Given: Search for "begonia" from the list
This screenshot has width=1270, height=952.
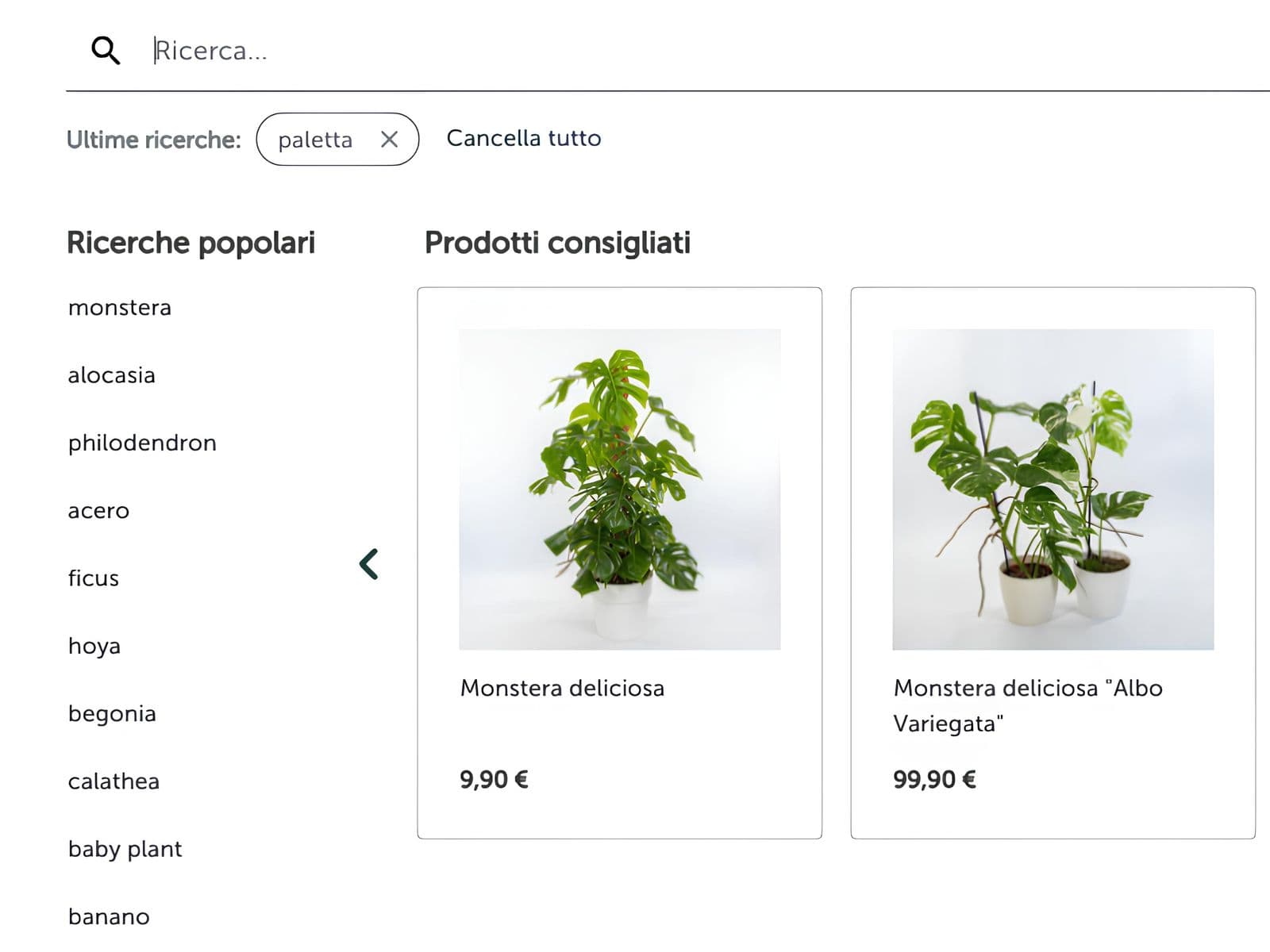Looking at the screenshot, I should (112, 714).
